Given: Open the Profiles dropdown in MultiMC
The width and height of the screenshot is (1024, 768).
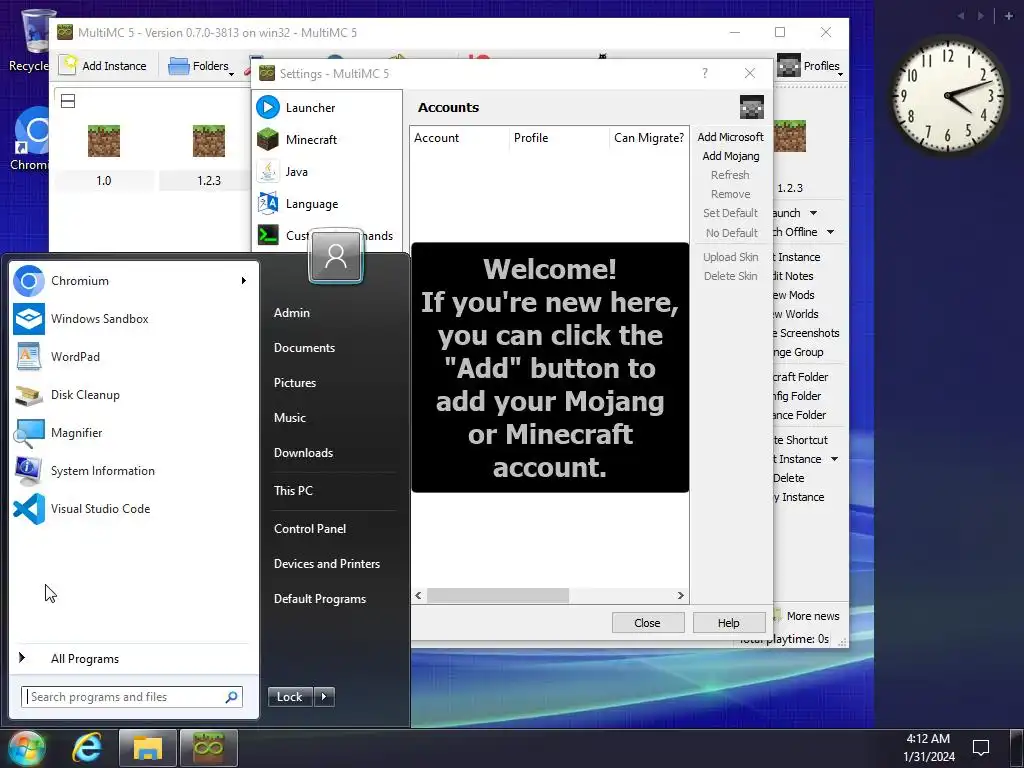Looking at the screenshot, I should coord(810,66).
